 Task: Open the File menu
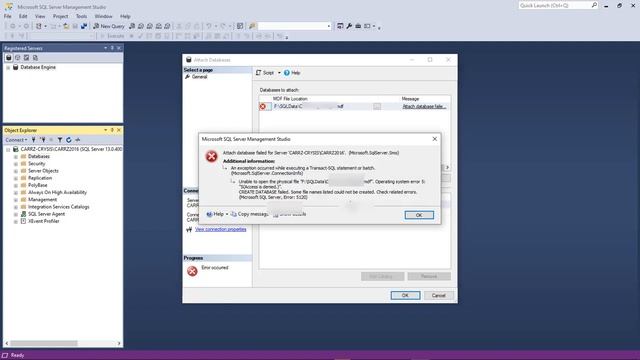tap(8, 16)
